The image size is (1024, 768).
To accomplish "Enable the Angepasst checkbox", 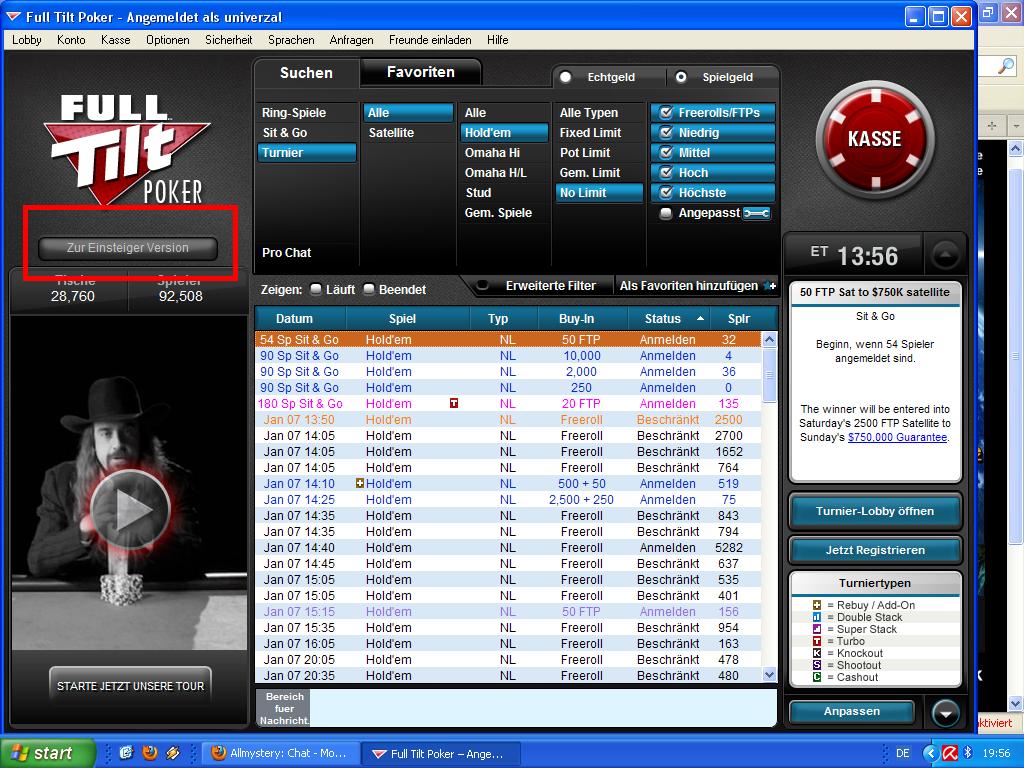I will click(666, 213).
